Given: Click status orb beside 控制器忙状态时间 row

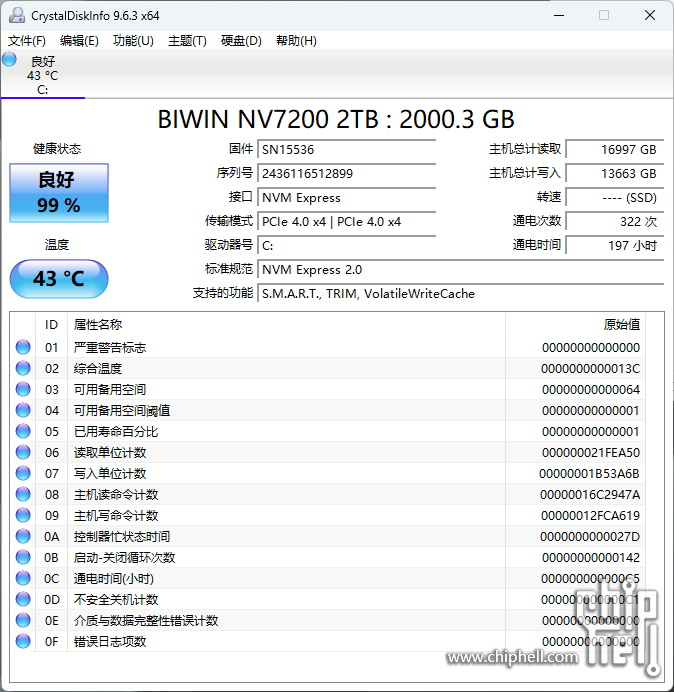Looking at the screenshot, I should pos(23,536).
